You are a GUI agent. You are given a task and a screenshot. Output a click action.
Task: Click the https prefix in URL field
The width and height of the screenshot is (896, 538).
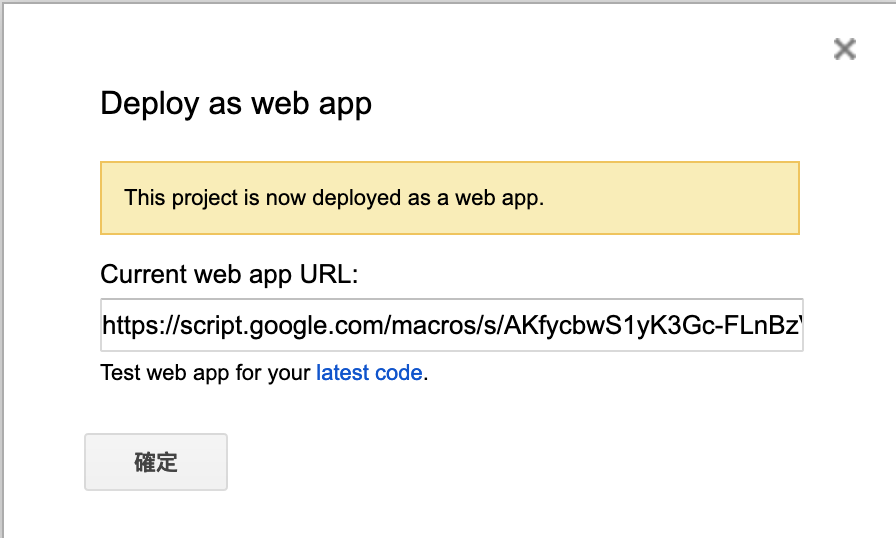133,325
